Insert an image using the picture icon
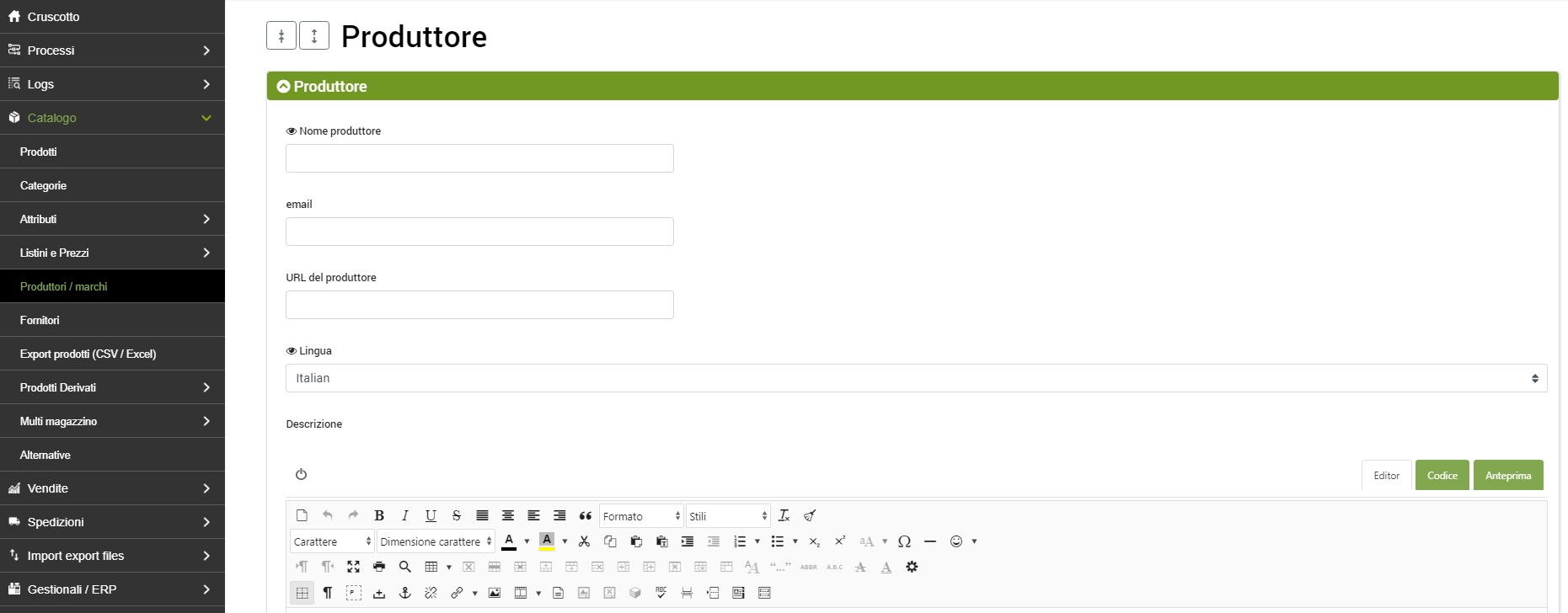The image size is (1568, 613). tap(495, 593)
